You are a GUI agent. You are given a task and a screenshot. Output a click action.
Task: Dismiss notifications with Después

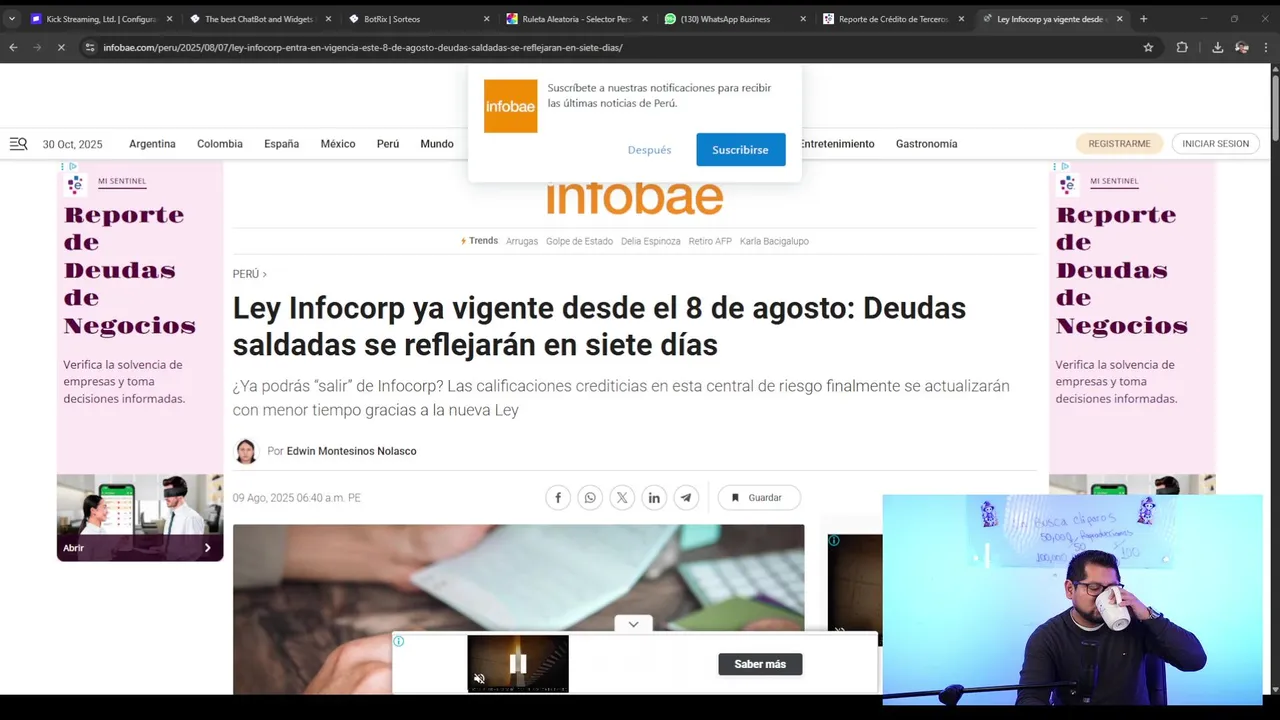pyautogui.click(x=650, y=150)
